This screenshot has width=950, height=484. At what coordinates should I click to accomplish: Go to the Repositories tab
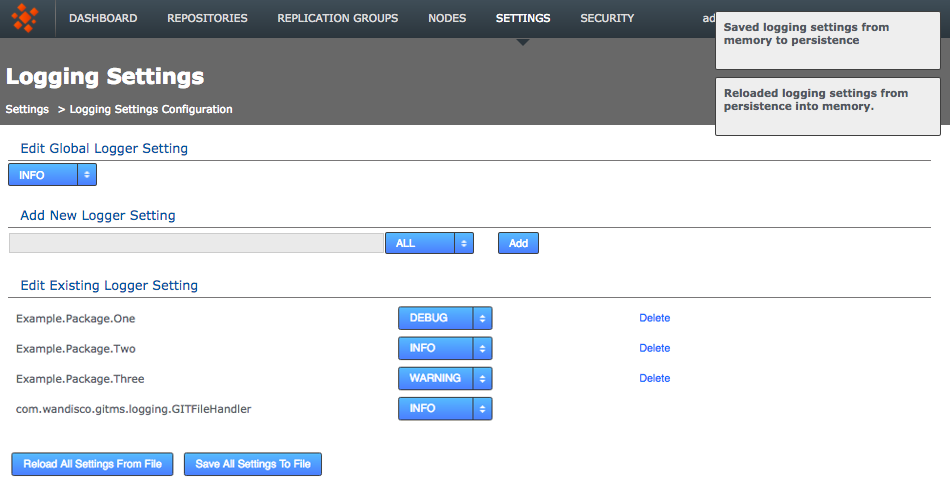click(207, 18)
